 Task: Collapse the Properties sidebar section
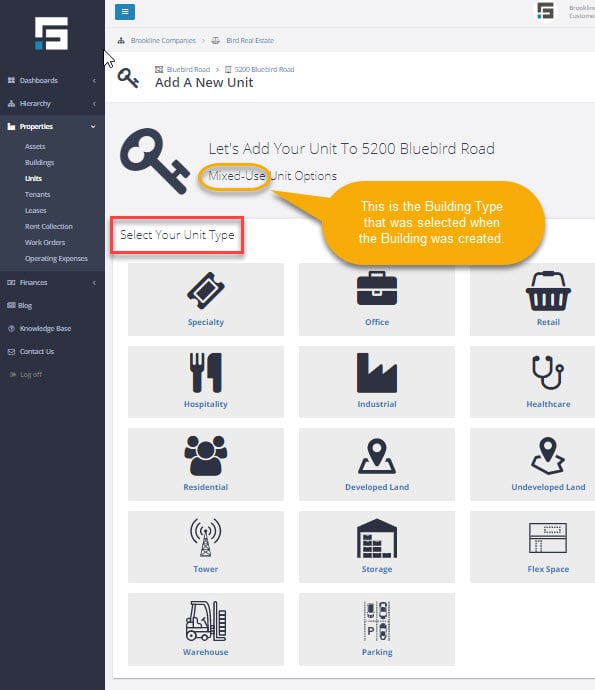pyautogui.click(x=52, y=127)
